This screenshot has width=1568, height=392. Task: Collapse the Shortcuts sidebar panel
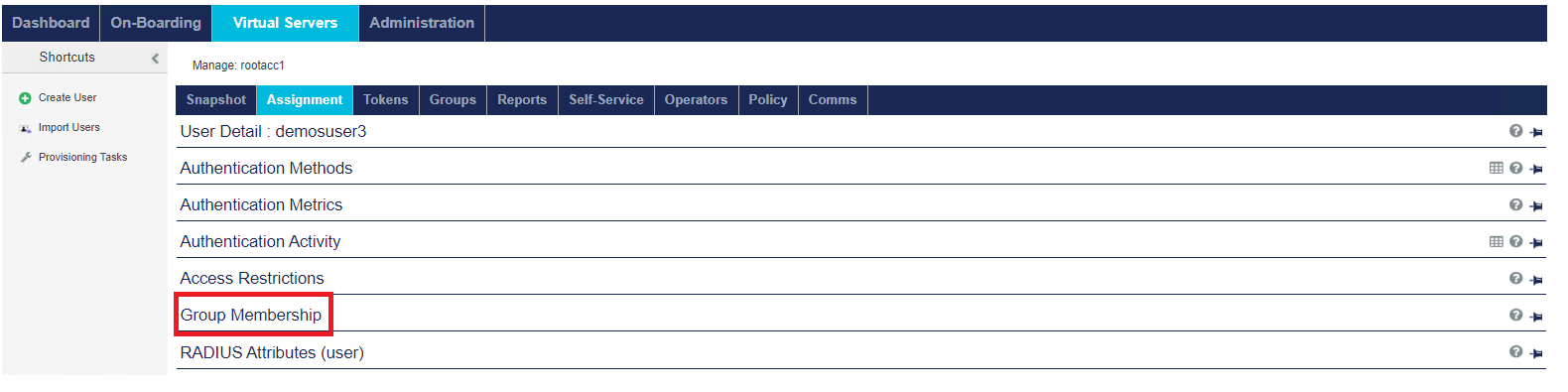[155, 59]
